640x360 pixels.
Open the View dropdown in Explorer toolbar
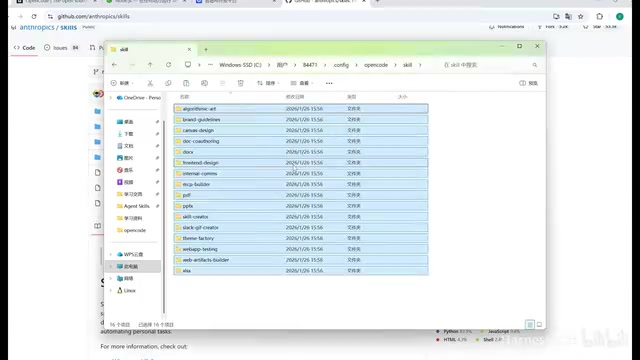302,83
